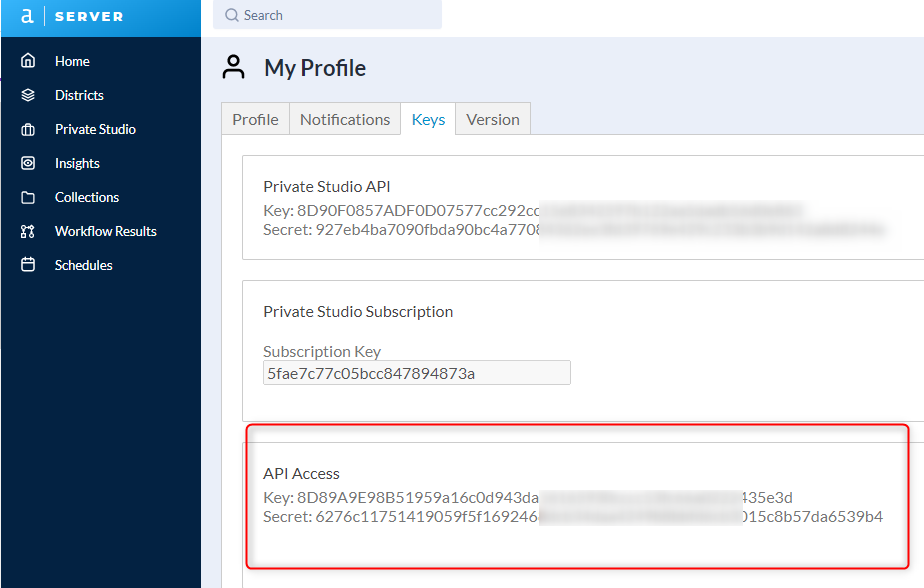Click the Private Studio briefcase icon
Screen dimensions: 924x588
click(28, 129)
